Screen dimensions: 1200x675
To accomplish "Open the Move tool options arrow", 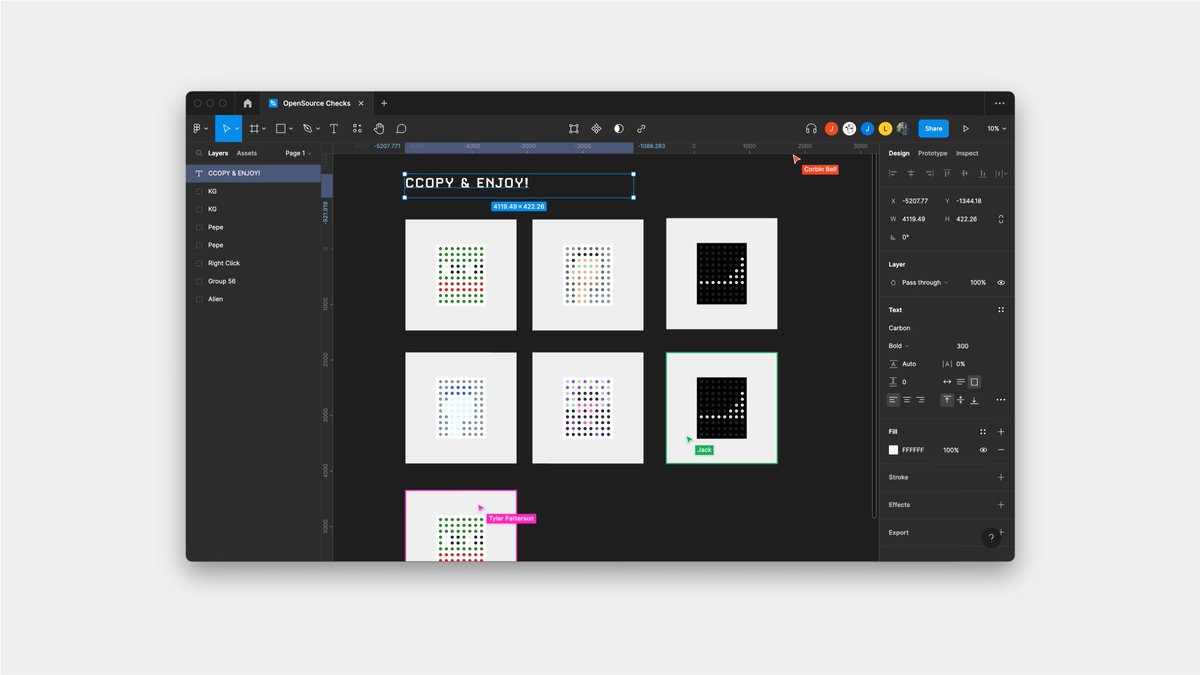I will point(237,129).
